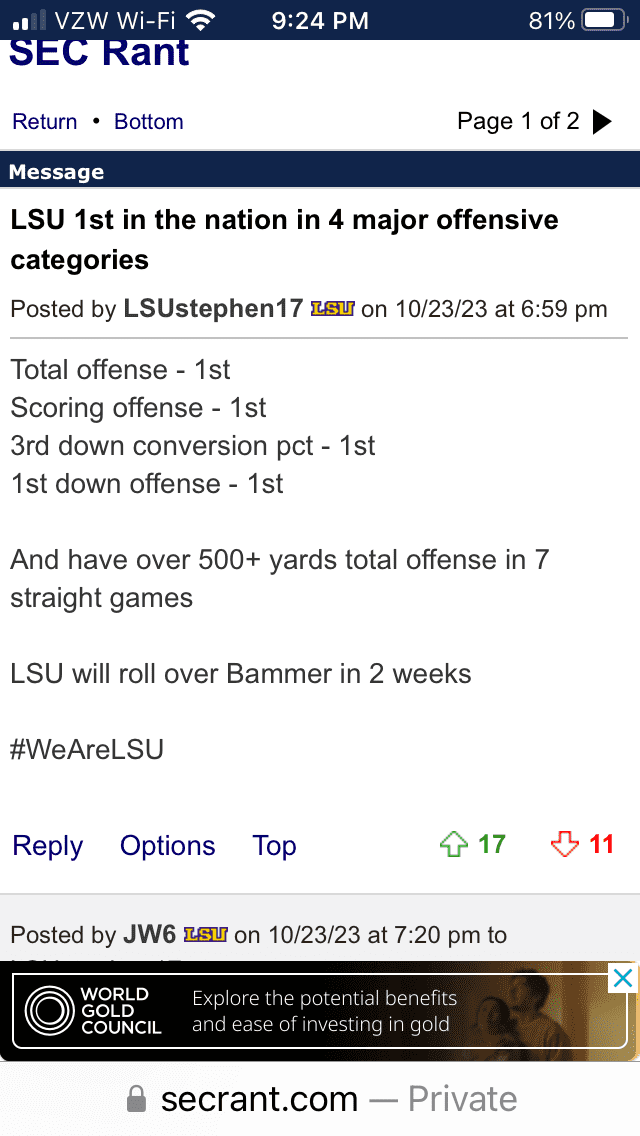This screenshot has height=1136, width=640.
Task: Jump to Top of the page
Action: (274, 845)
